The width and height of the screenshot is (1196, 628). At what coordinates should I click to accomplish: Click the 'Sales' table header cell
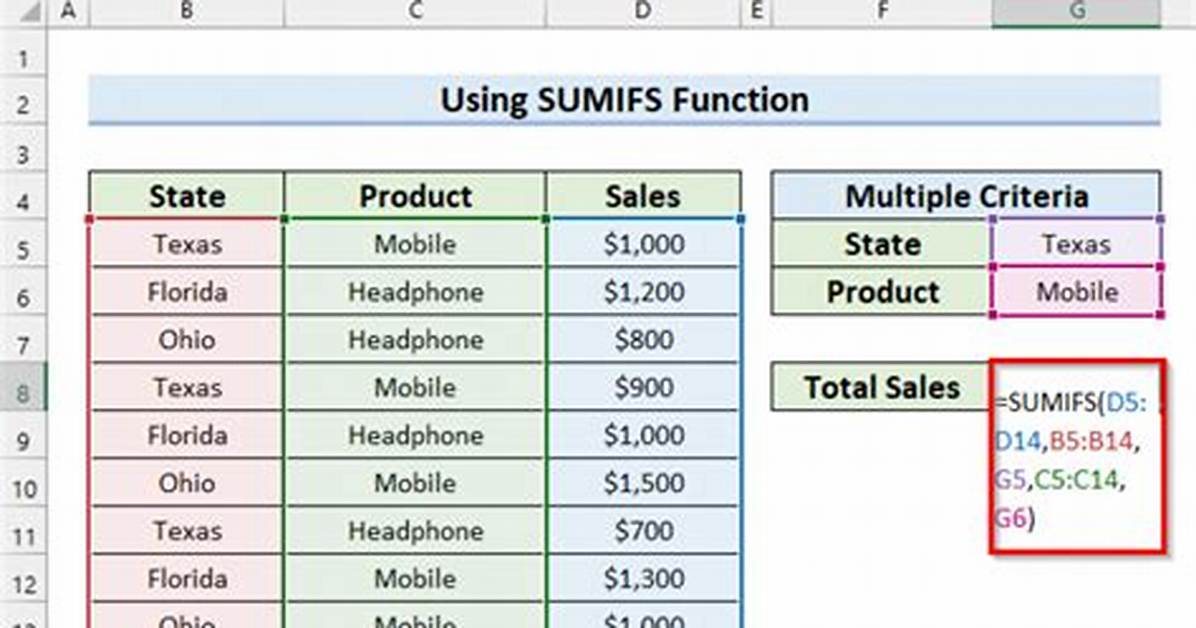pyautogui.click(x=643, y=195)
